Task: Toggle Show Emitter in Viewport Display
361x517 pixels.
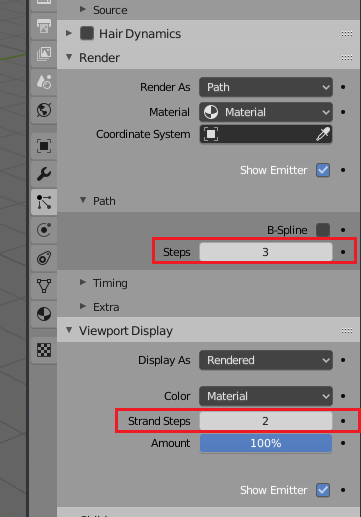Action: (323, 490)
